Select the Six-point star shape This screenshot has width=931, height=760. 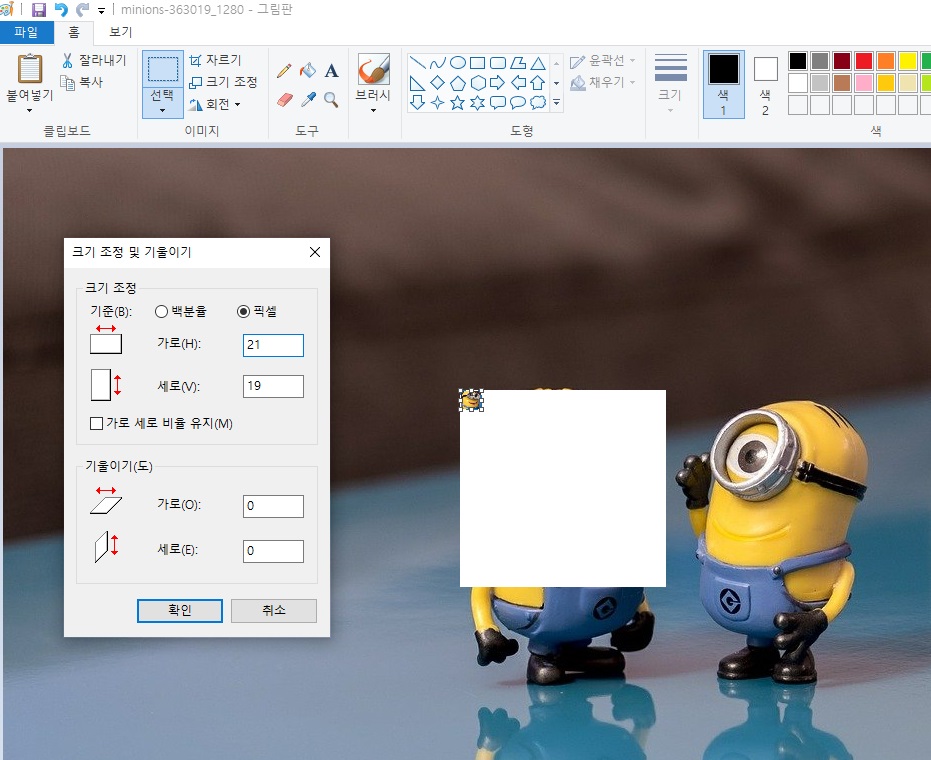click(477, 103)
